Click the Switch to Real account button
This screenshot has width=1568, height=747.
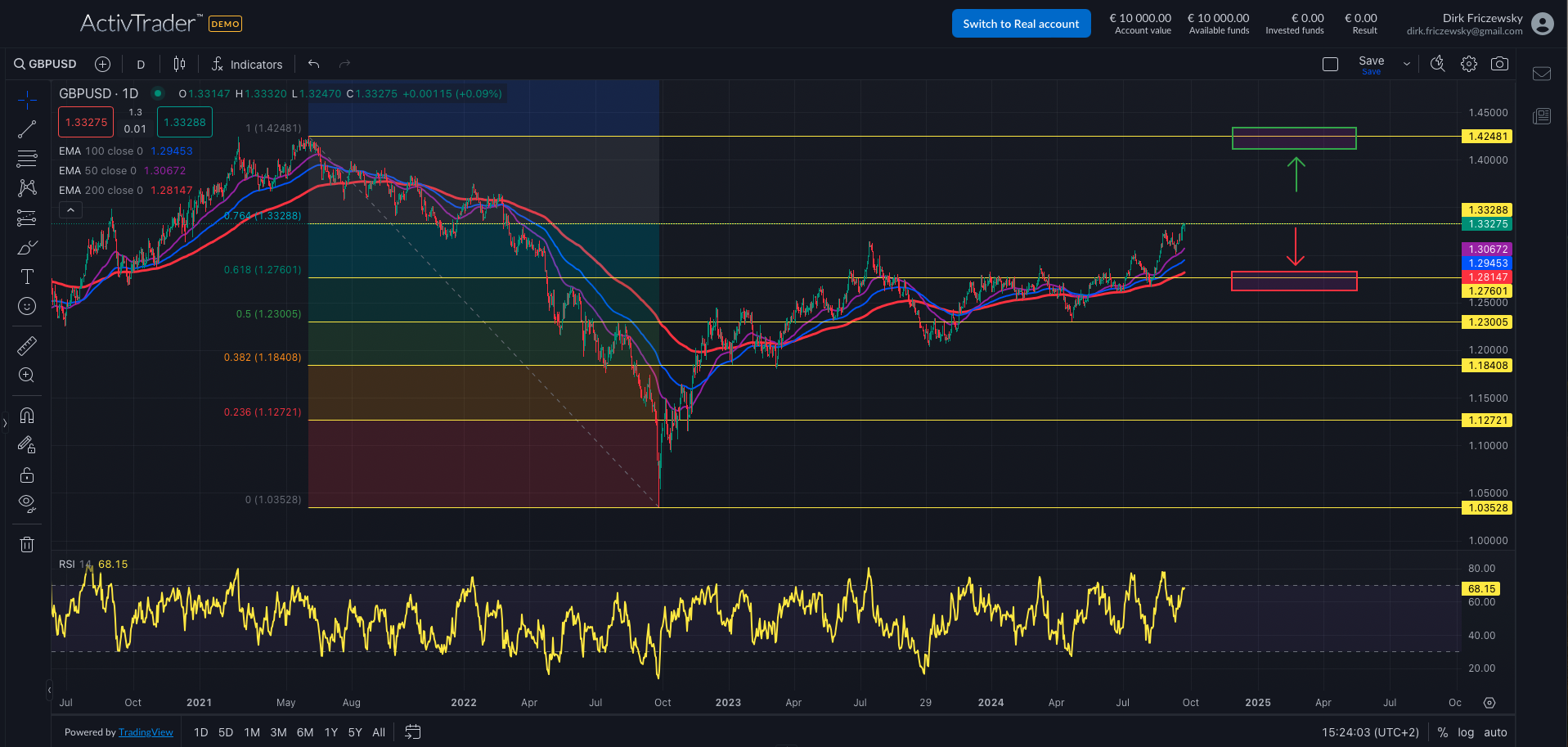pos(1021,23)
